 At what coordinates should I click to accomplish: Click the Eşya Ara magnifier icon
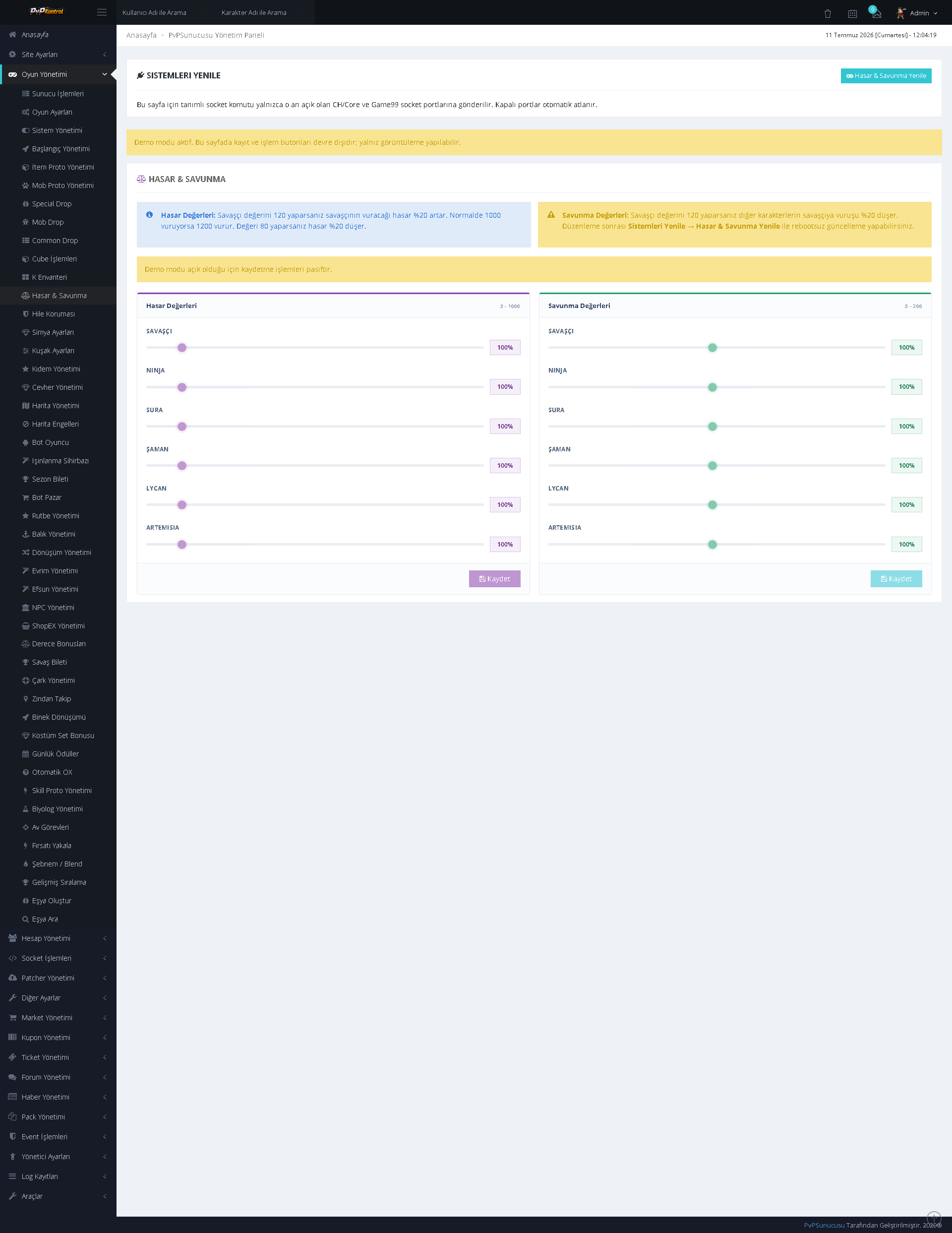[25, 919]
